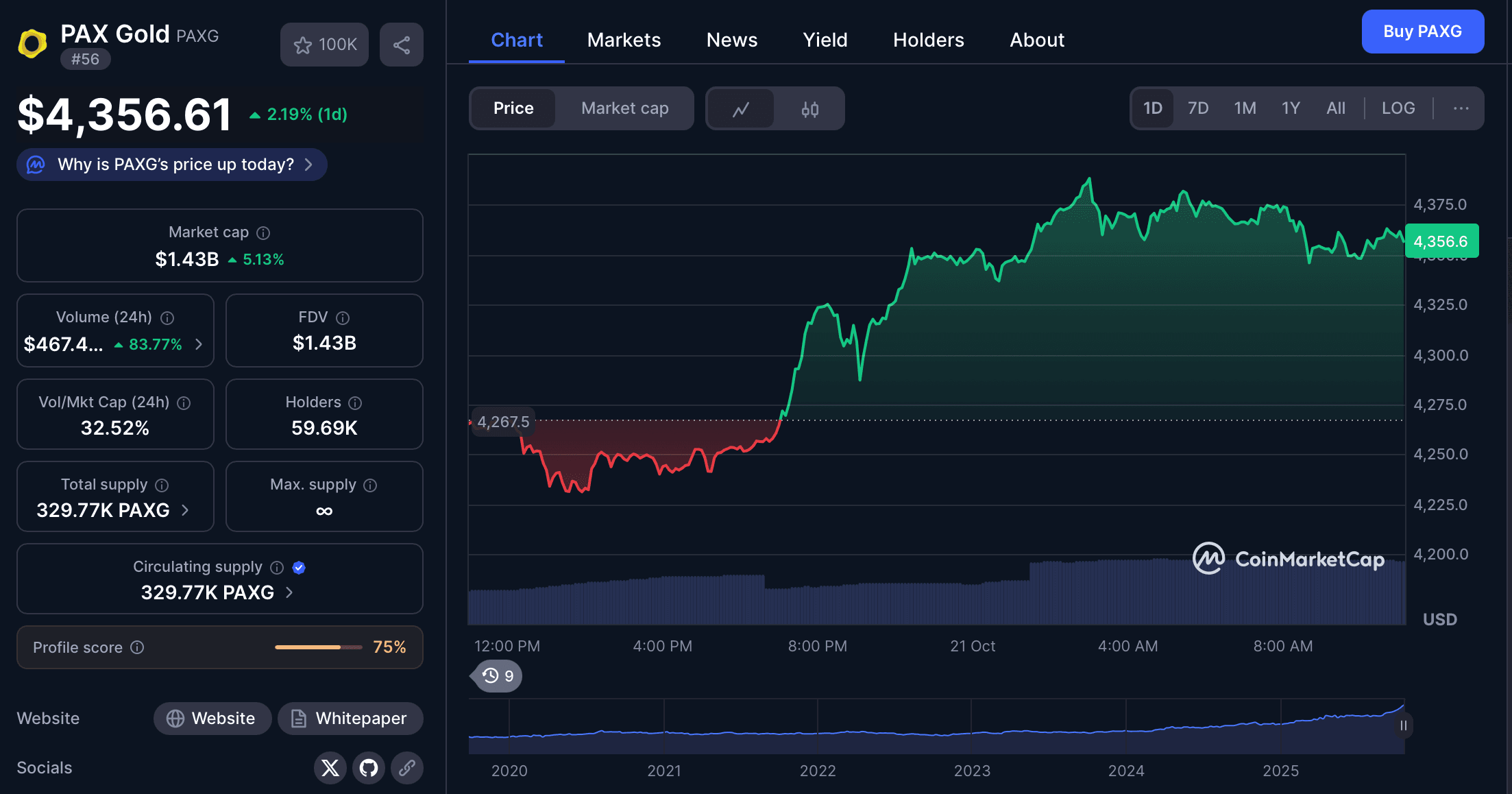Enable logarithmic scale with LOG toggle
This screenshot has width=1512, height=794.
1398,108
